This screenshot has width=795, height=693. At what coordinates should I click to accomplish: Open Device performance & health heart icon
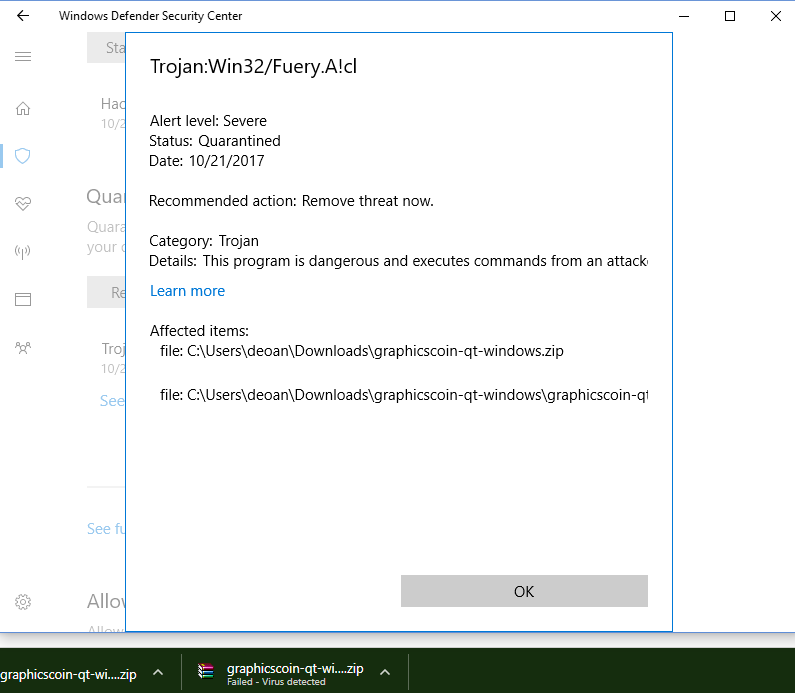[x=23, y=203]
